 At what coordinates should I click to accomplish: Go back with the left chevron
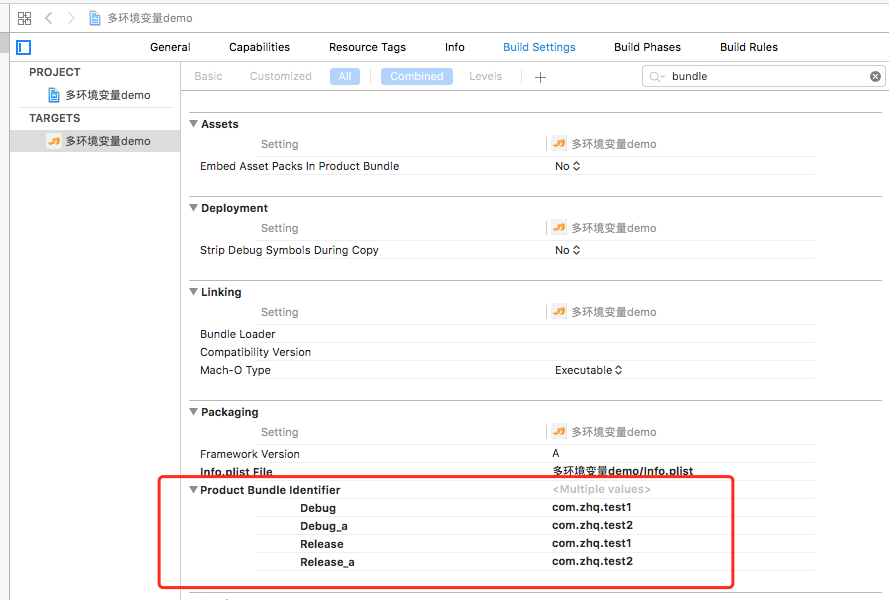pos(49,18)
